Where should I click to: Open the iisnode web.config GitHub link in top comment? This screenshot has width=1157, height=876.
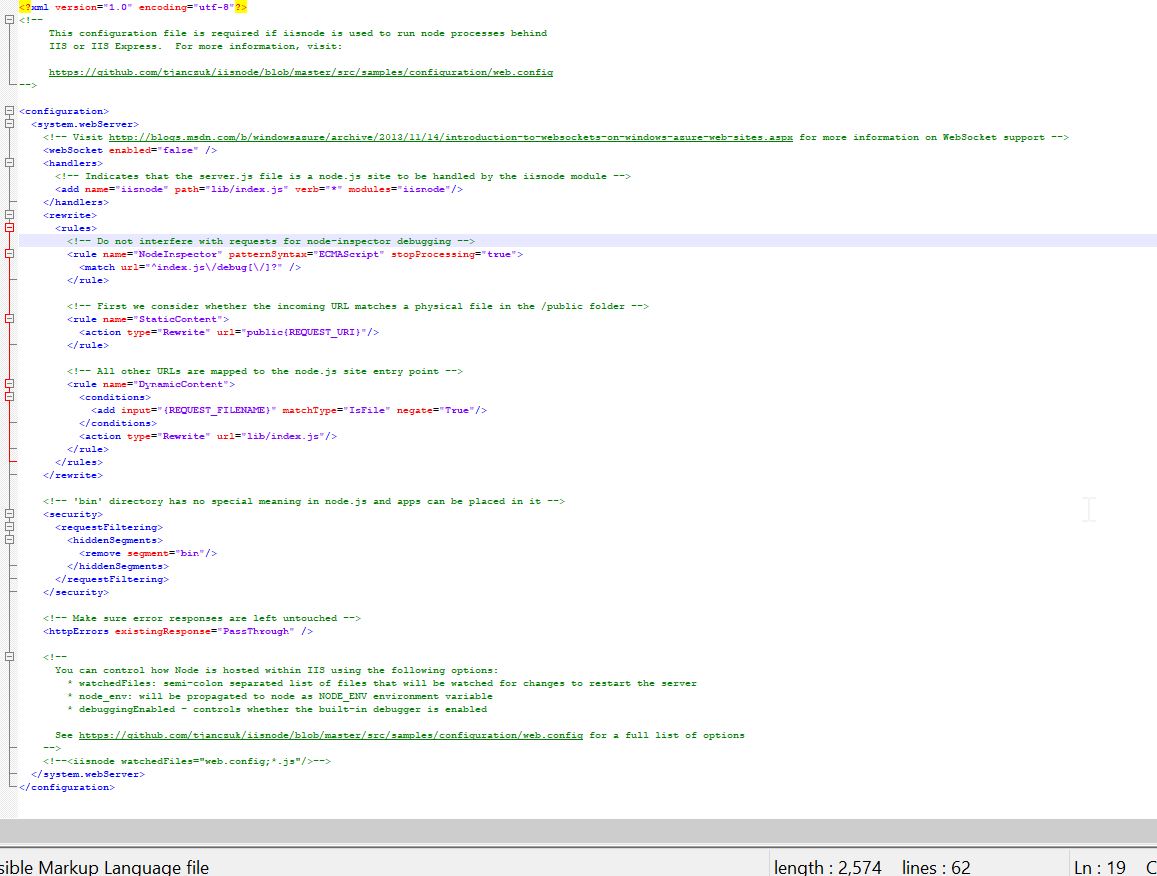pos(301,72)
